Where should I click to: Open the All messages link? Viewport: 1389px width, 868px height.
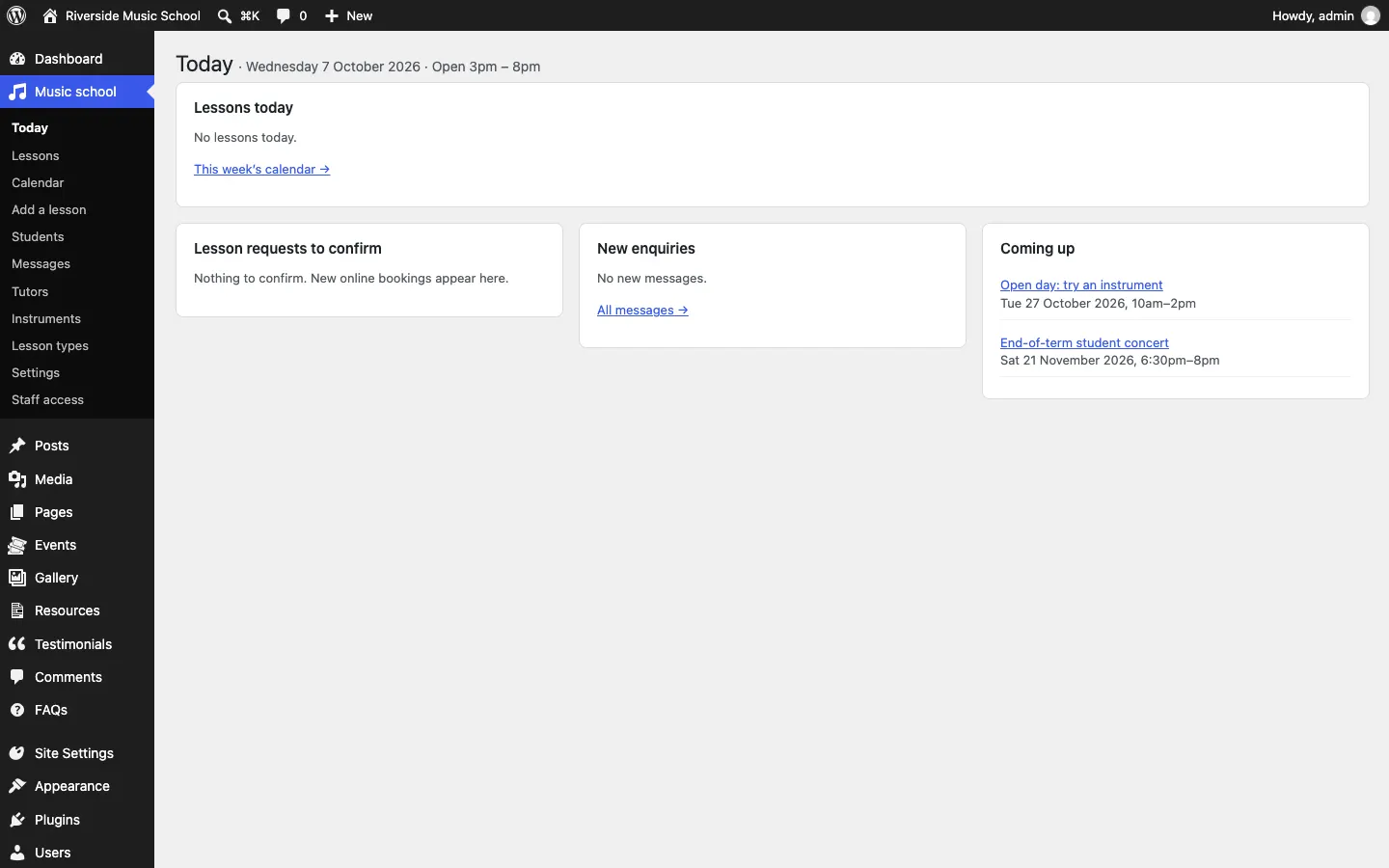[642, 310]
